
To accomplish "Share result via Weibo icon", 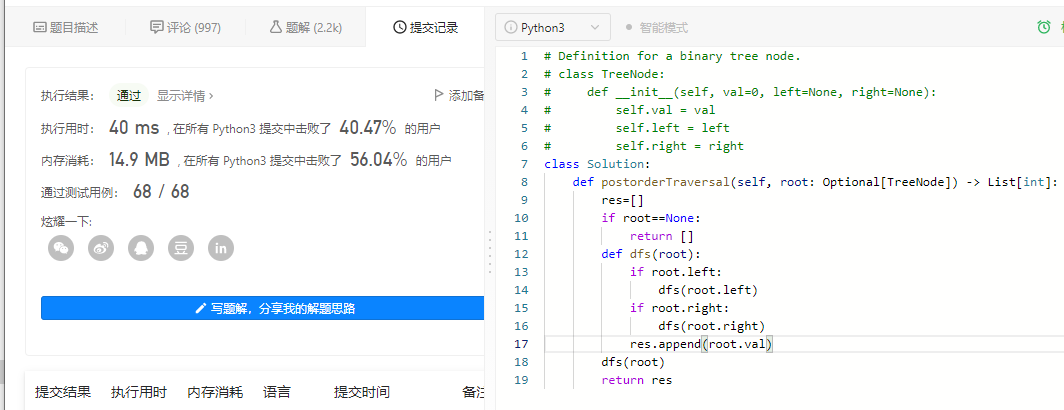I will (101, 248).
